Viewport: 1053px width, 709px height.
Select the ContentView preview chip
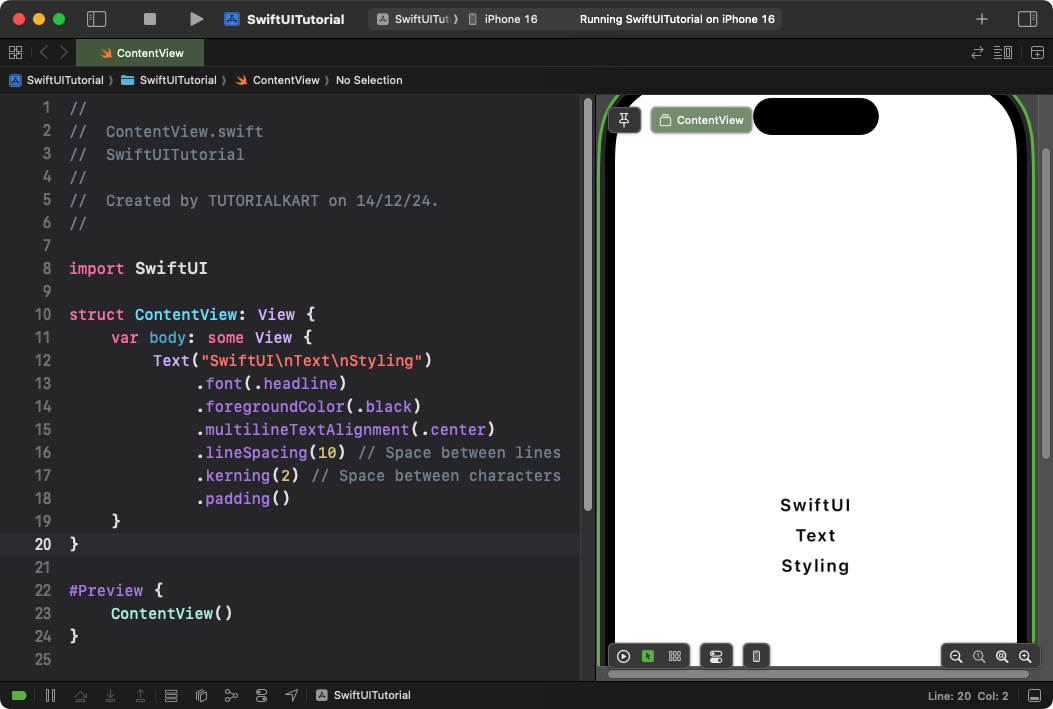[701, 120]
